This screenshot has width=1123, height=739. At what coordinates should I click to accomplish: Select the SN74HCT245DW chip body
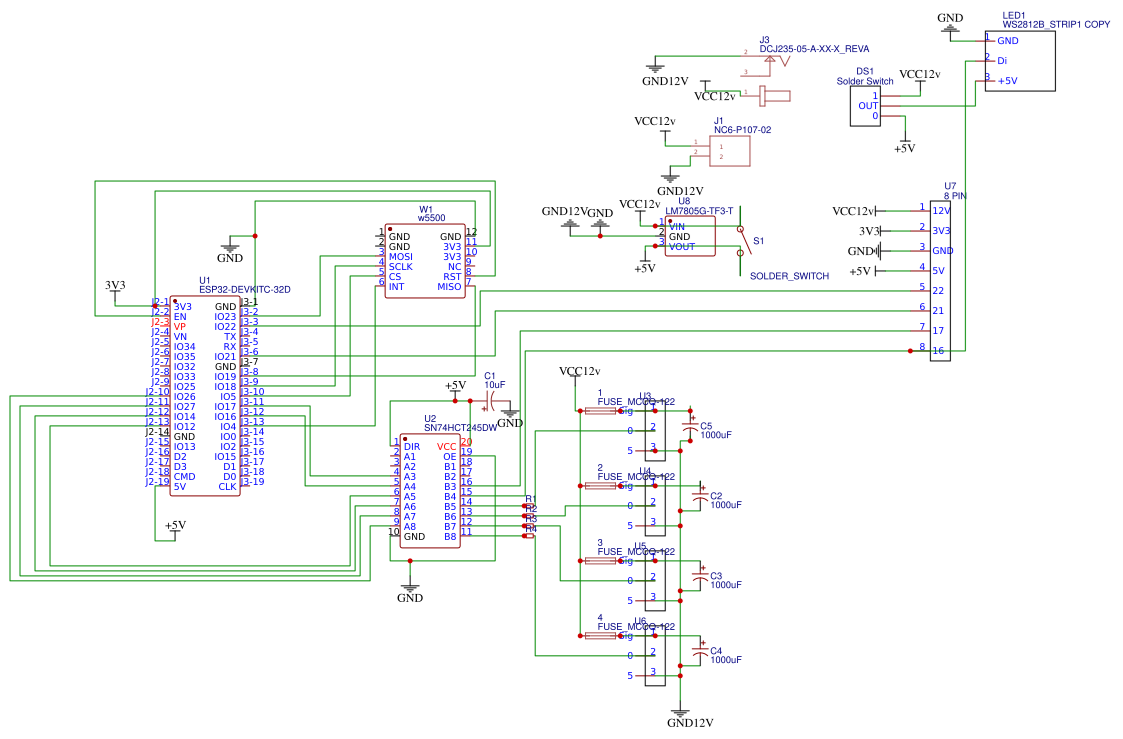tap(430, 490)
